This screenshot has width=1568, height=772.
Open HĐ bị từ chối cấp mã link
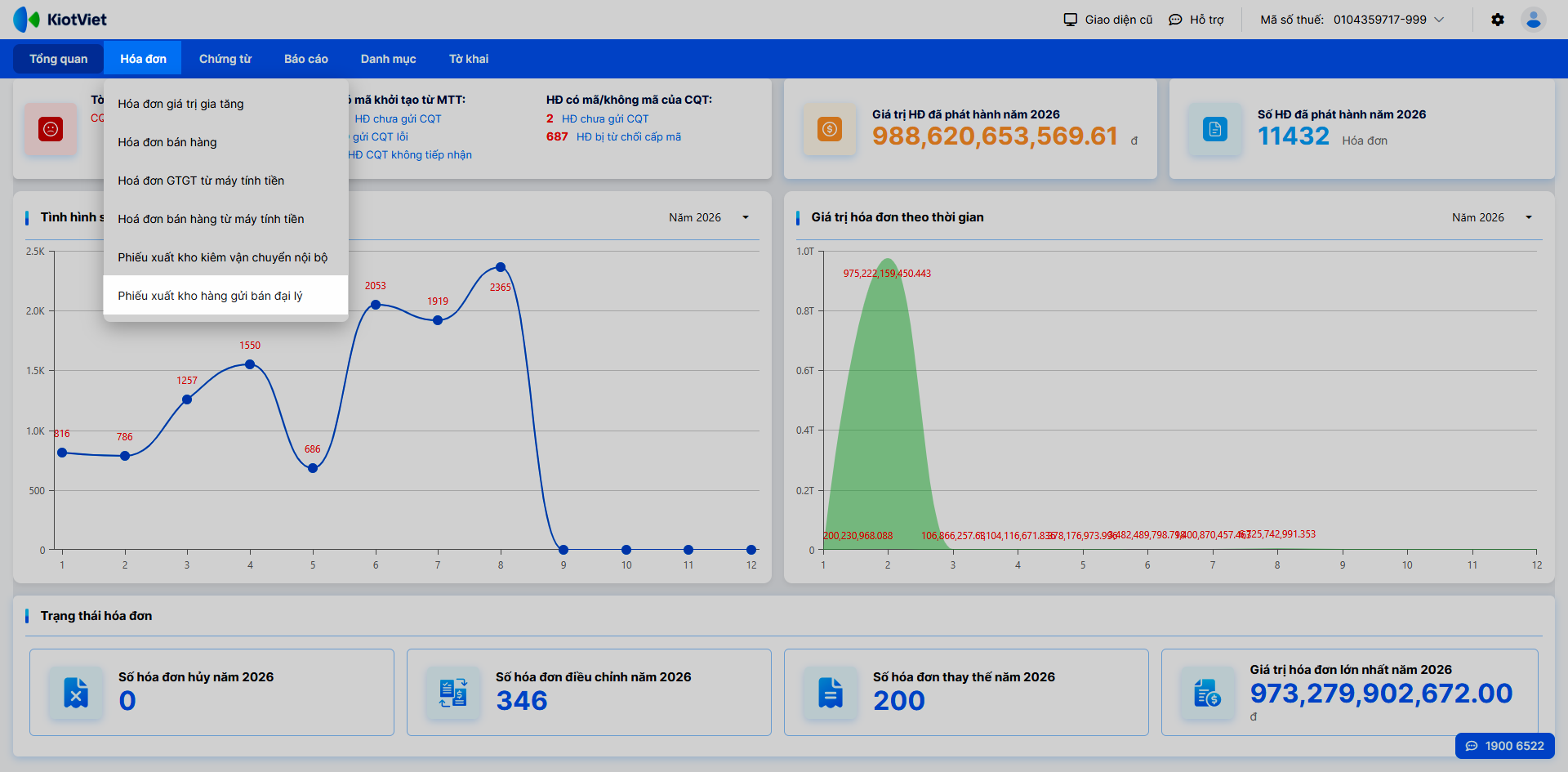(x=629, y=136)
